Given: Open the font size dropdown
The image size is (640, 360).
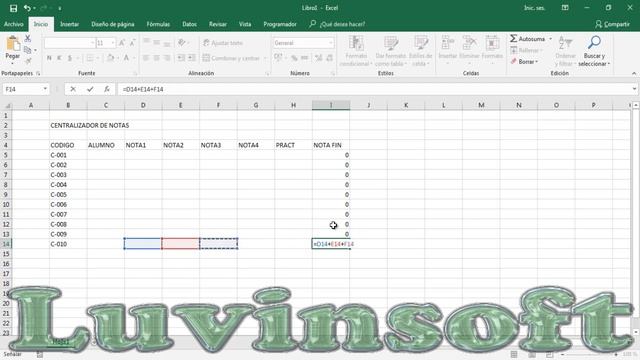Looking at the screenshot, I should pyautogui.click(x=113, y=43).
